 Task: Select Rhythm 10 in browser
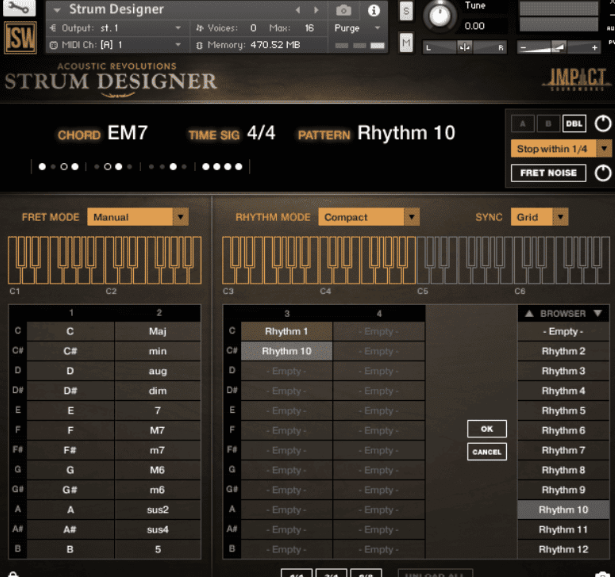(x=563, y=510)
